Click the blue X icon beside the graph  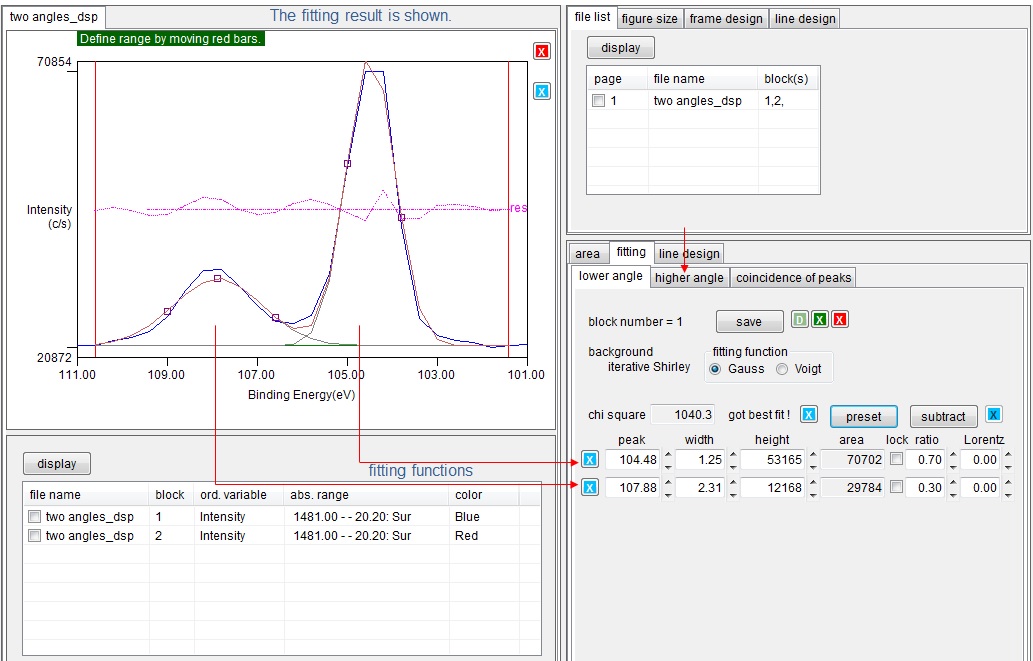click(541, 91)
